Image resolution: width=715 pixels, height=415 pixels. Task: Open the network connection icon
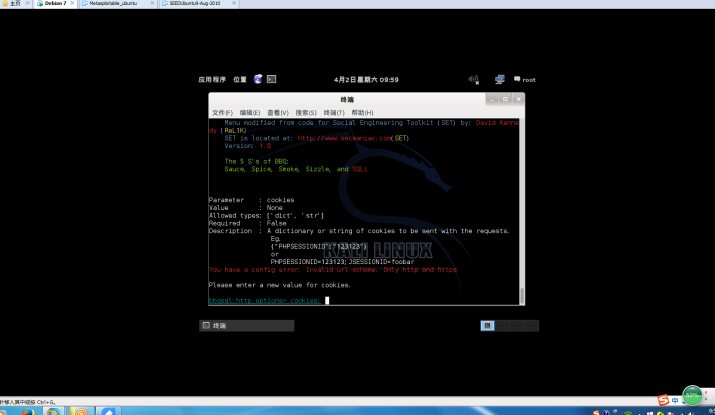click(500, 79)
